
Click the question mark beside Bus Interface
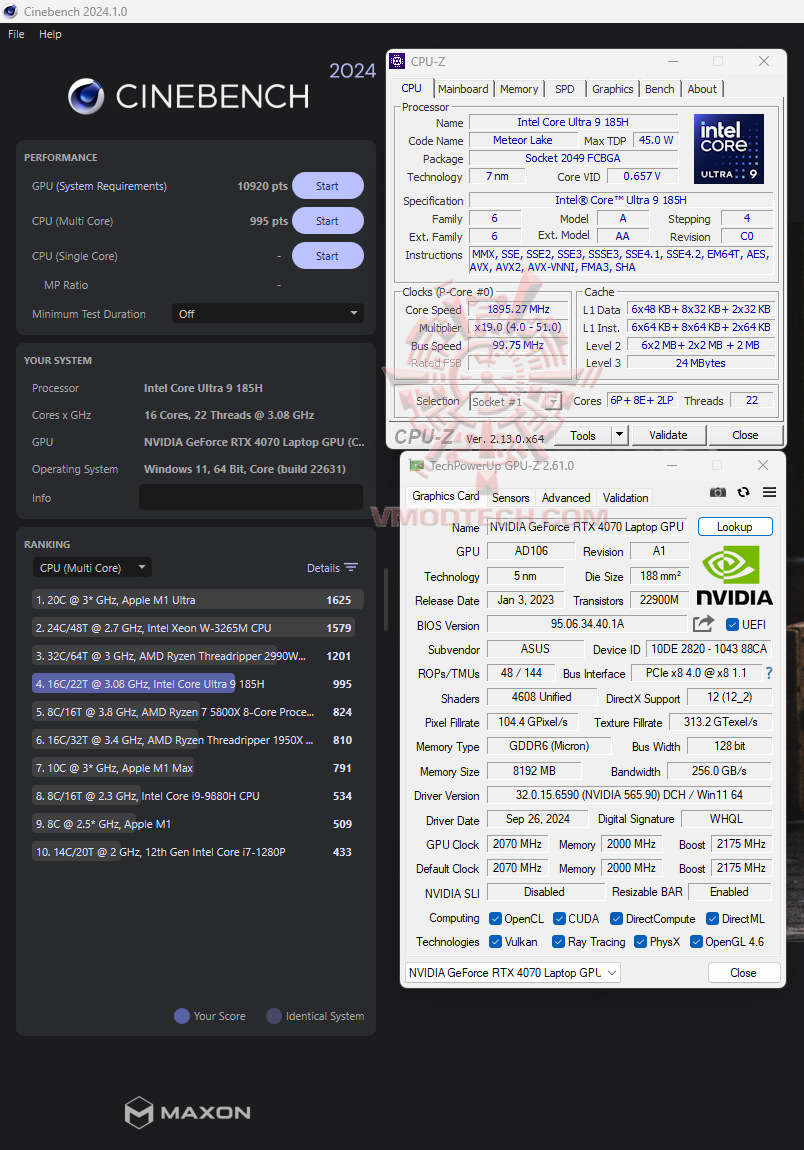click(x=768, y=672)
